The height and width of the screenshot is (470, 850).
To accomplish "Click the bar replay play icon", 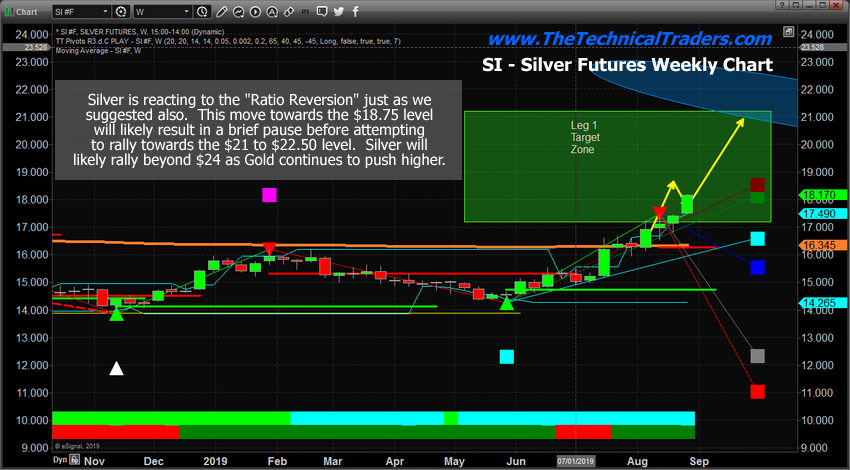I will click(x=255, y=11).
